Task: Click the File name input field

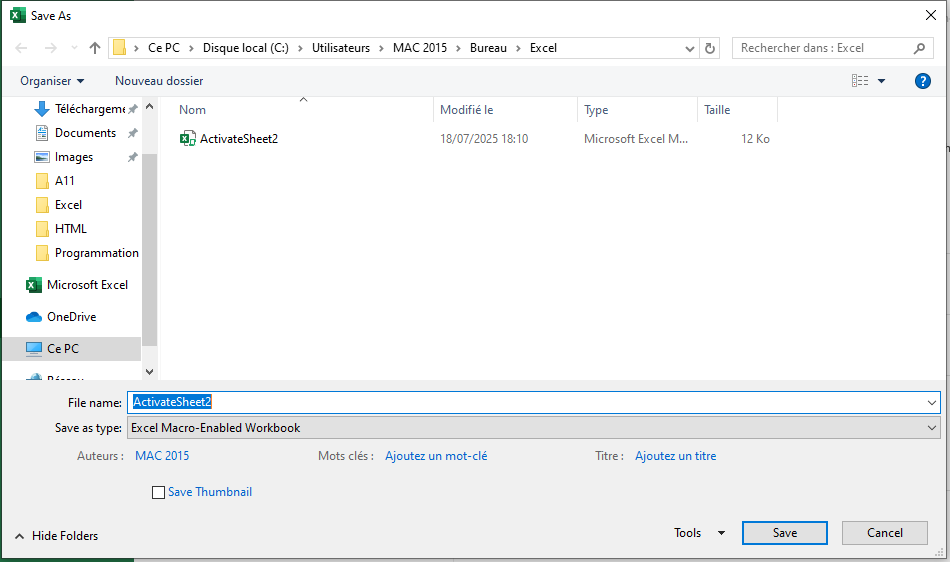Action: 533,402
